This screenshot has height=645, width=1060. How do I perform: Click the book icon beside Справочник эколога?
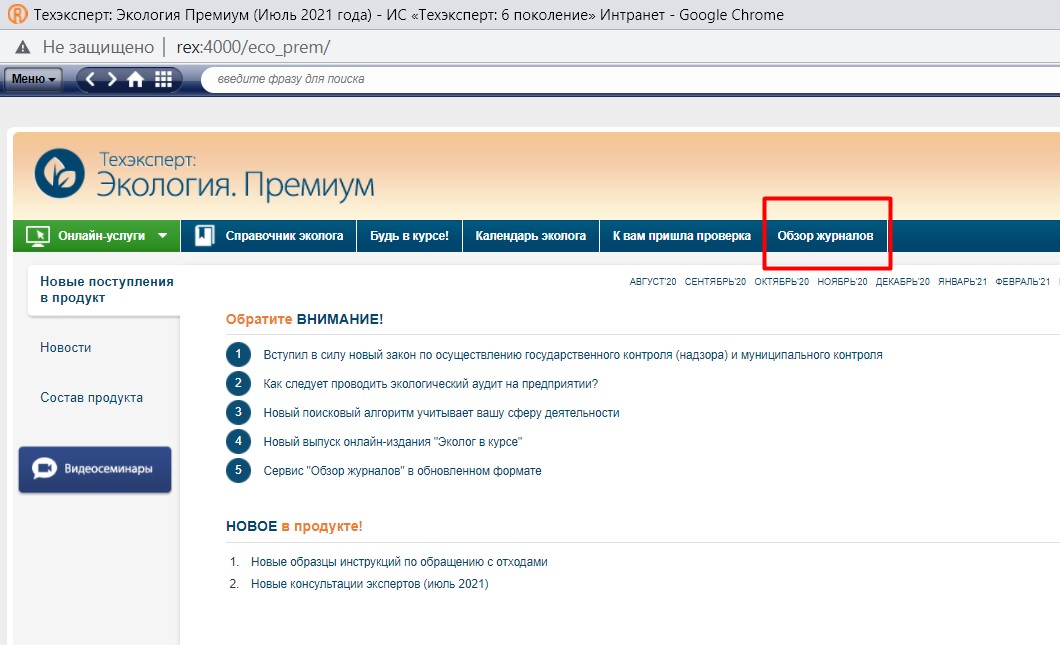[x=204, y=236]
